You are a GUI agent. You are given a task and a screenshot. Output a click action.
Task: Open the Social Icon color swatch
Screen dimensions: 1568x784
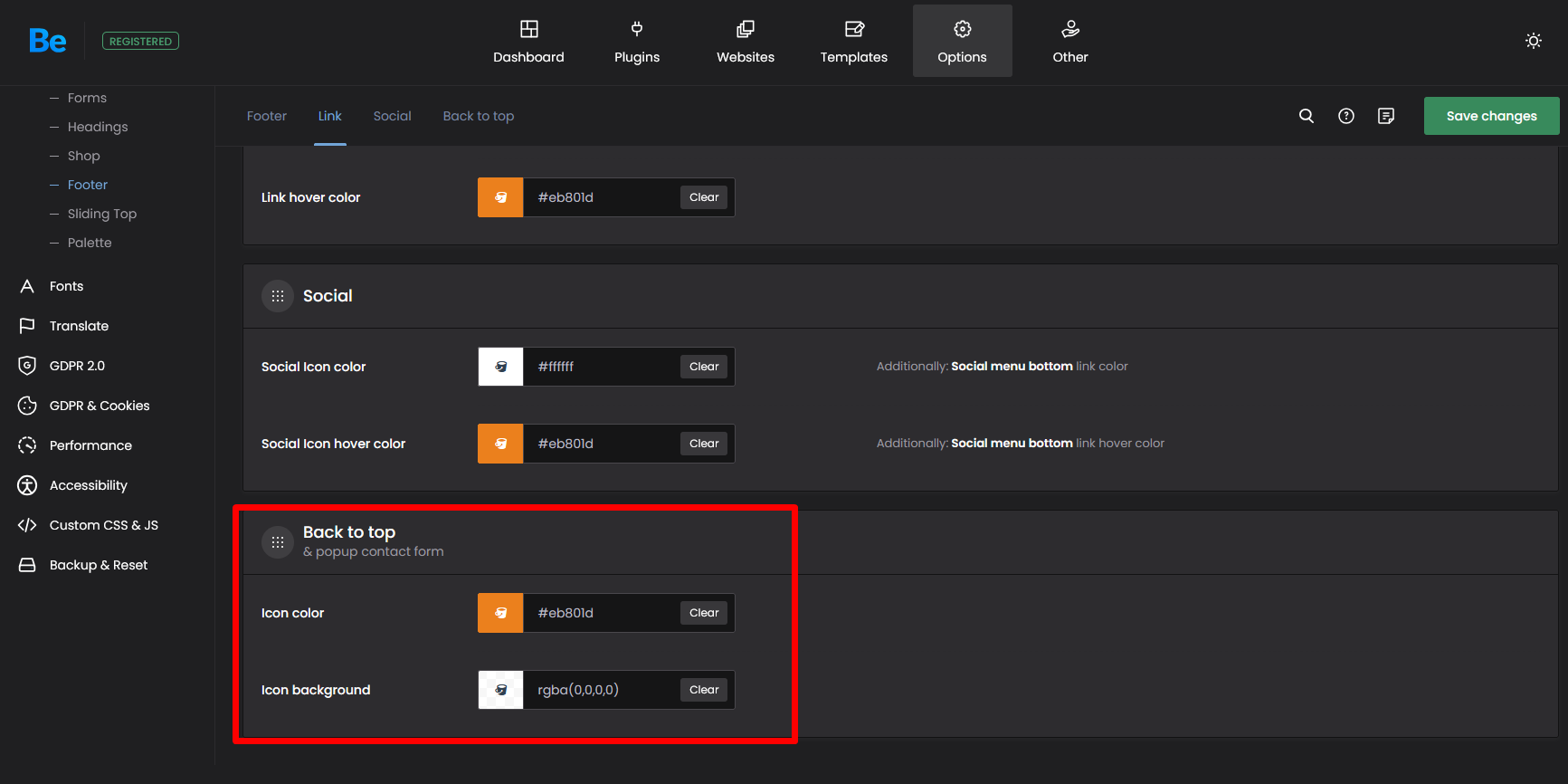click(x=500, y=367)
